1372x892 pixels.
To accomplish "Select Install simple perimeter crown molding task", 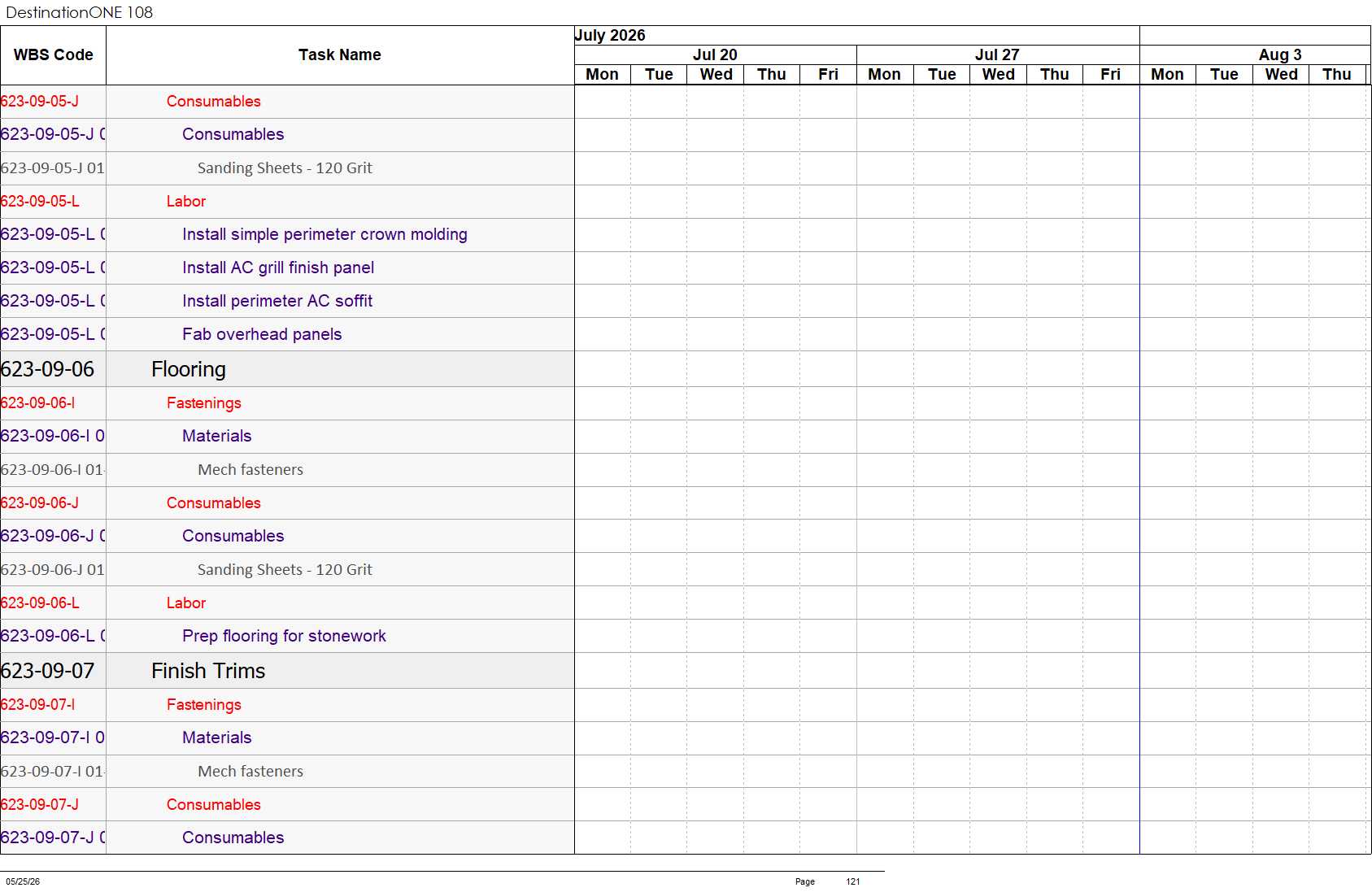I will coord(324,234).
